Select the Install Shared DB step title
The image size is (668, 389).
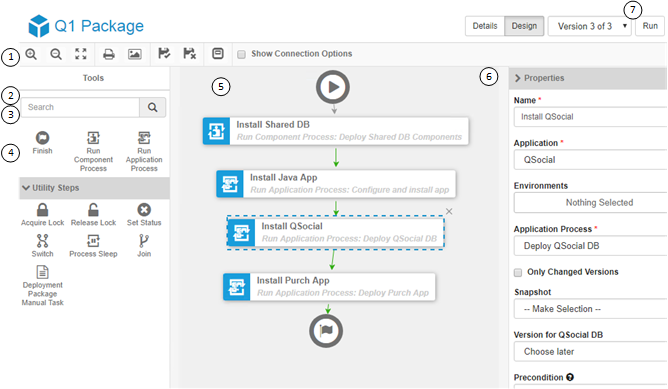(x=273, y=125)
